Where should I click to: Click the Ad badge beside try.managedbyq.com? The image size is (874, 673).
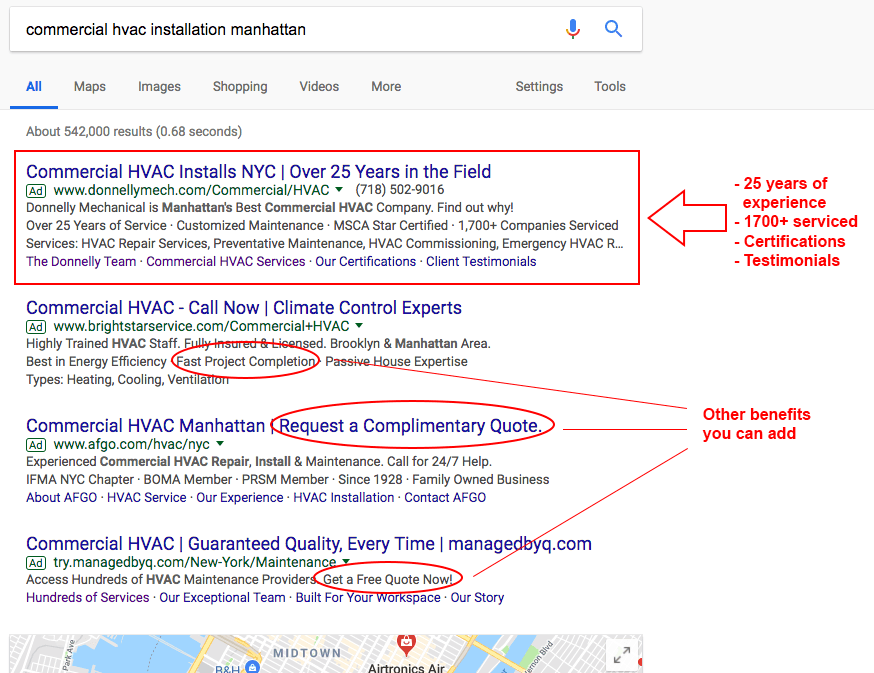coord(36,563)
